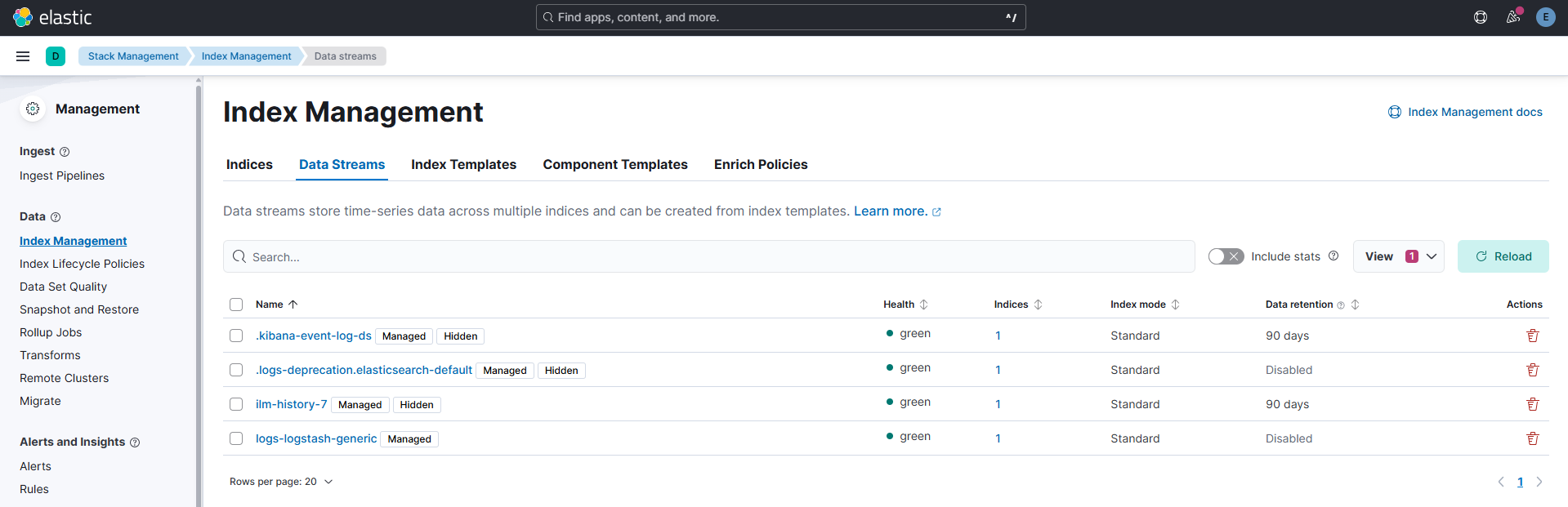Viewport: 1568px width, 507px height.
Task: Click the sort icon on Health column
Action: [x=924, y=305]
